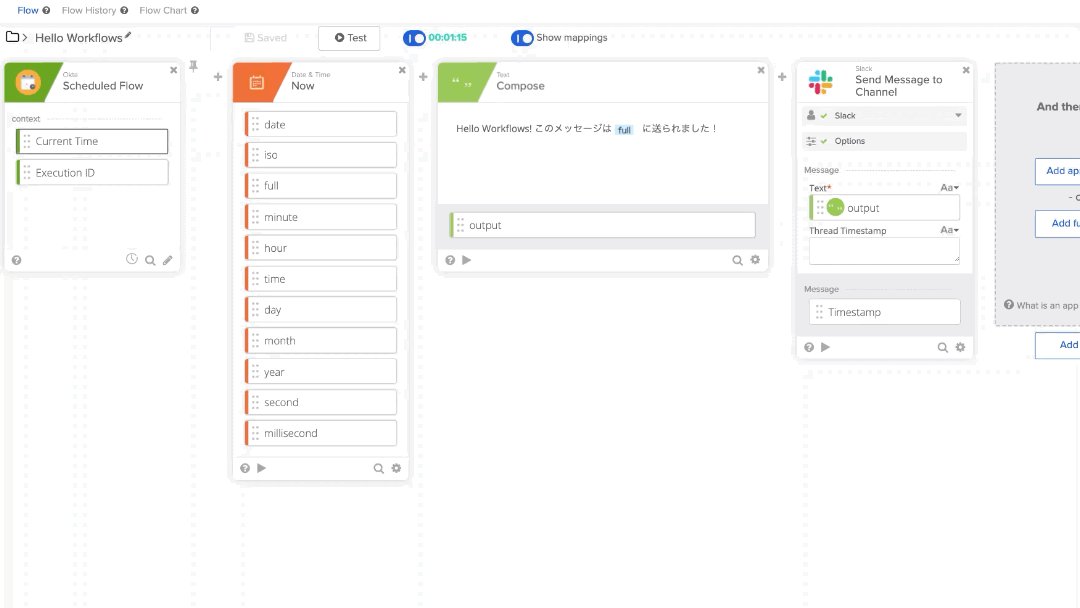Click the pencil edit icon on Scheduled Flow card
Viewport: 1080px width, 608px height.
167,258
